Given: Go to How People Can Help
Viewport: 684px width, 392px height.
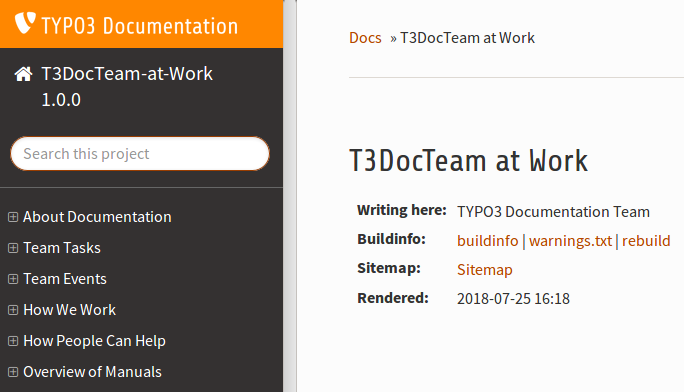Looking at the screenshot, I should (x=95, y=341).
